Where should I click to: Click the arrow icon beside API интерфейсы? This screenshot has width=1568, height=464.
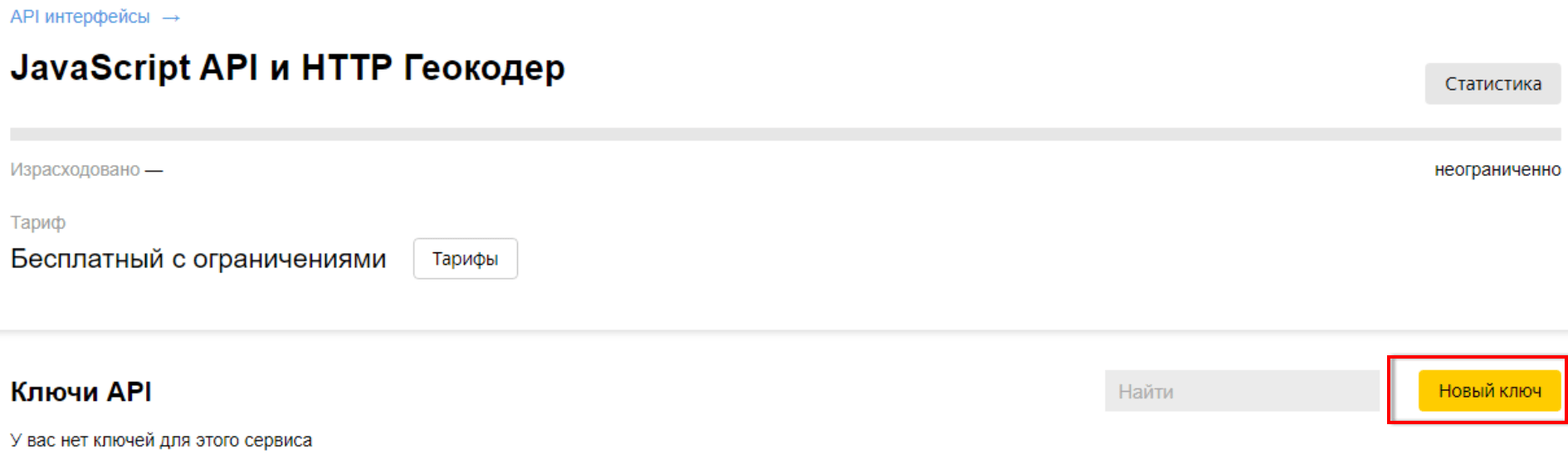[171, 18]
